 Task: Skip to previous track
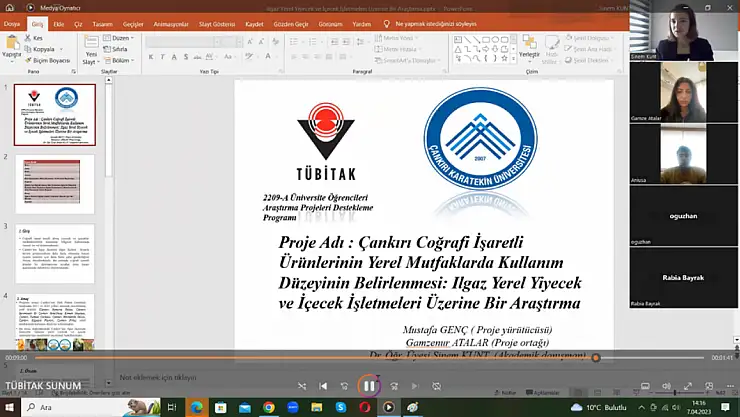[323, 386]
